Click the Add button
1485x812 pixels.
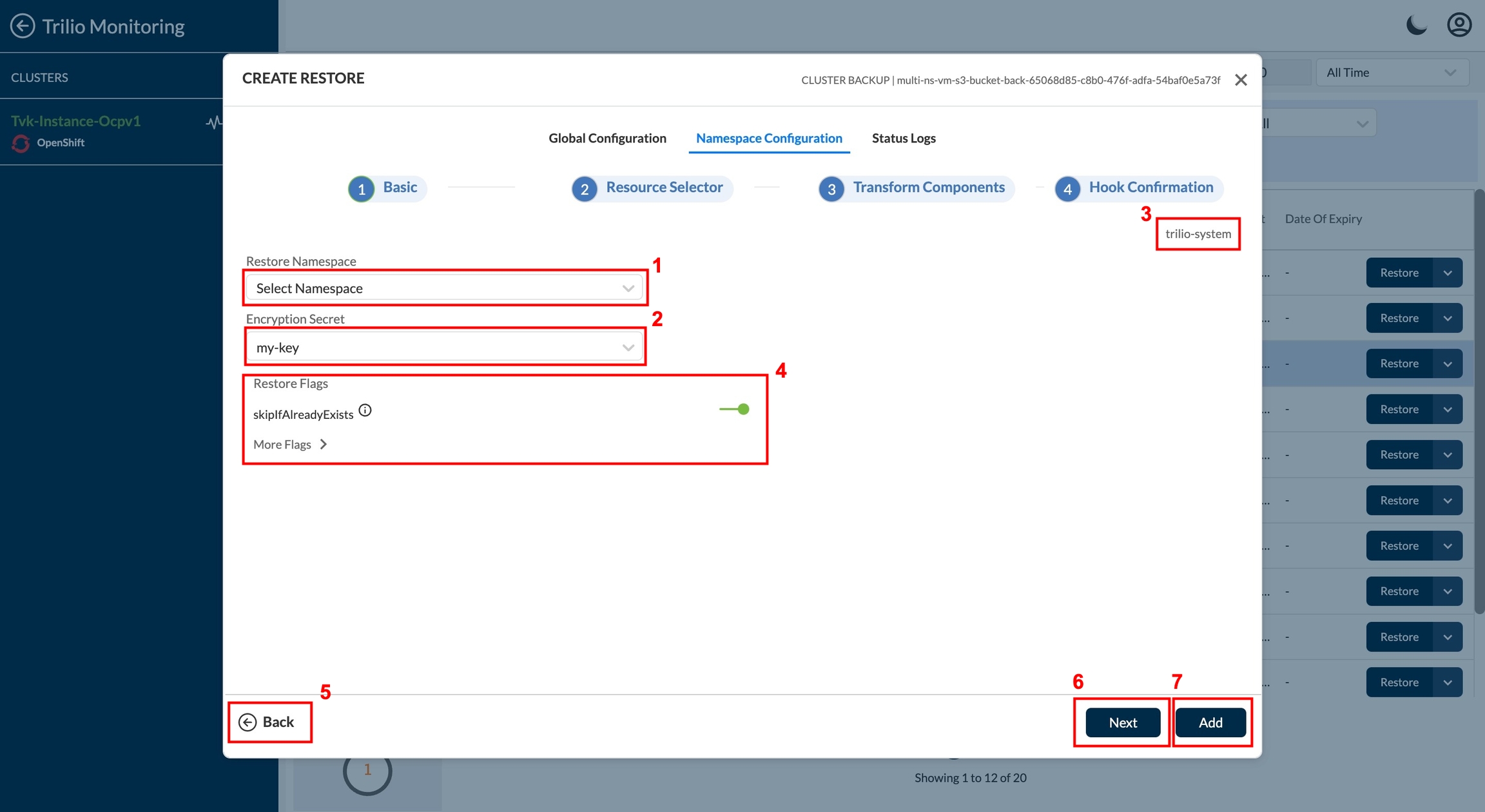(1210, 722)
